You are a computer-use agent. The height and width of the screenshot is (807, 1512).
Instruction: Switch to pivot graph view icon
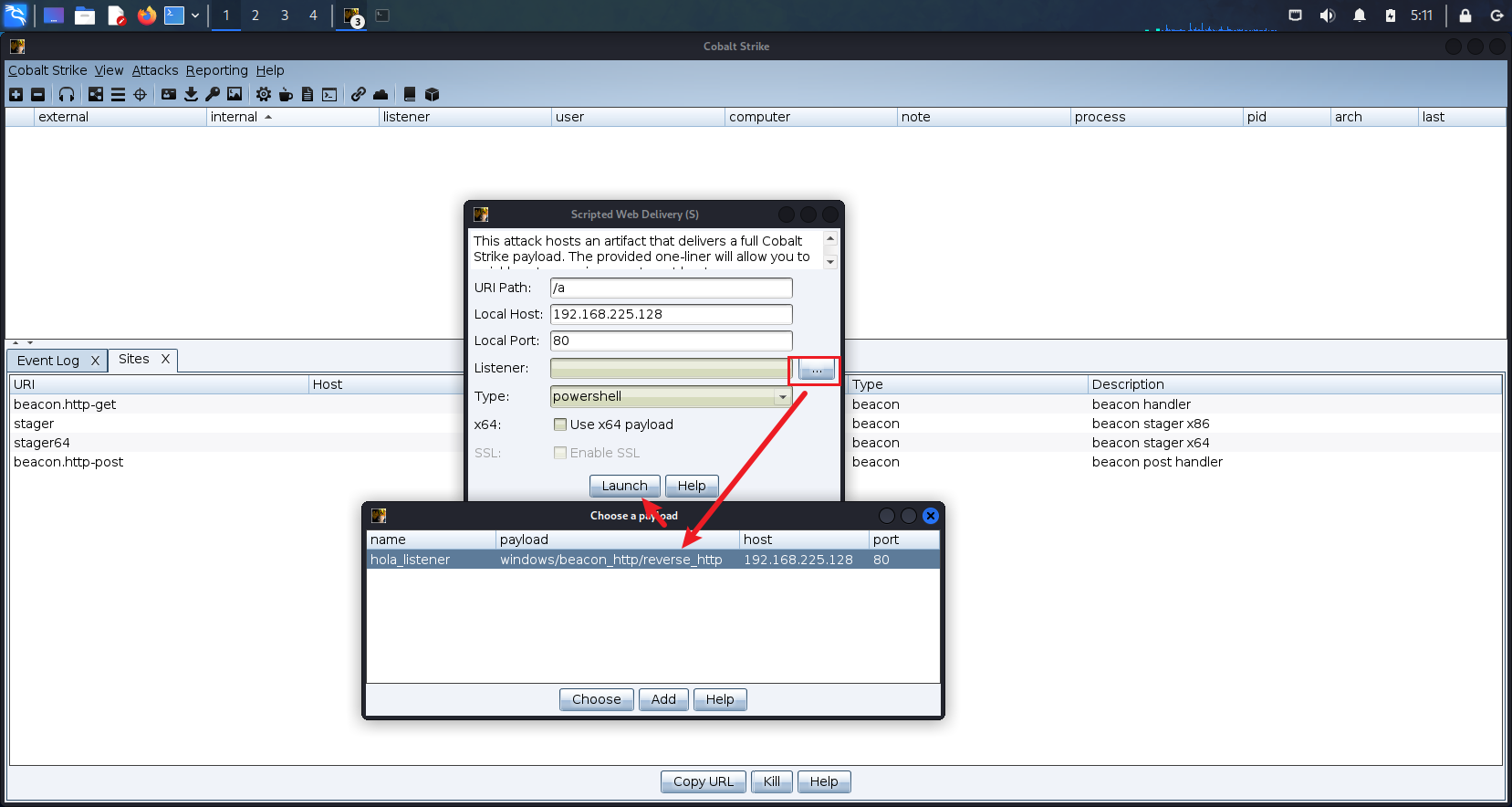click(x=96, y=94)
